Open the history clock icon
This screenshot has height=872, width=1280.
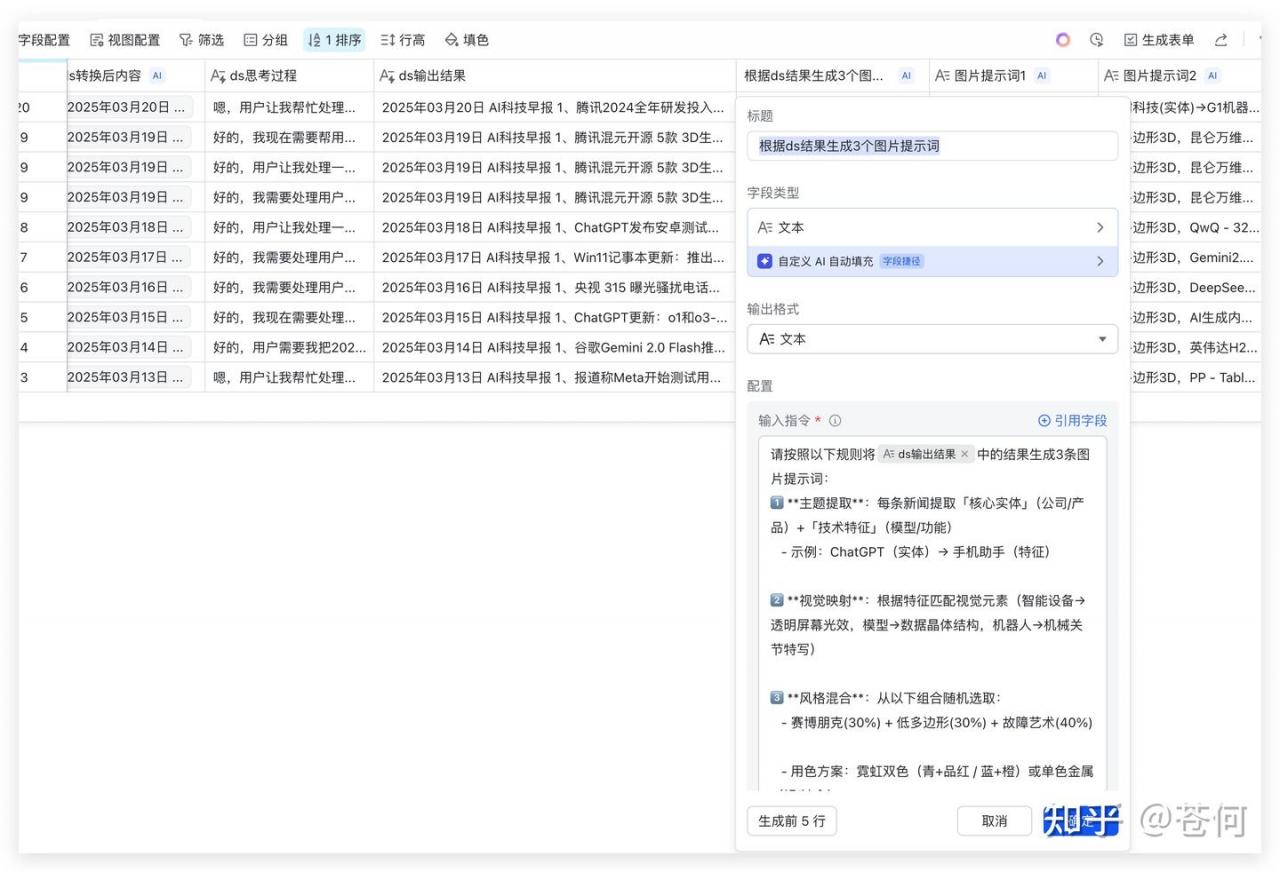pyautogui.click(x=1097, y=40)
